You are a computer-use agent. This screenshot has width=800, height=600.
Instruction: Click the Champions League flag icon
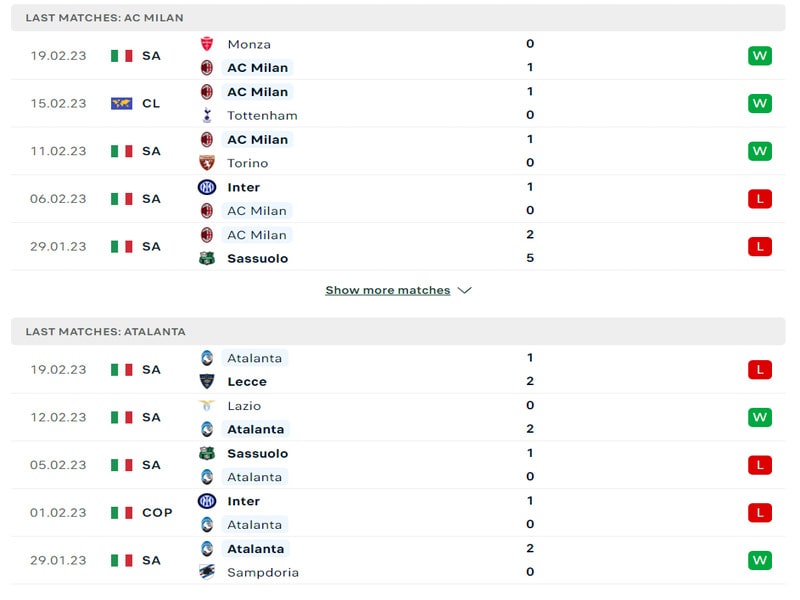(x=122, y=103)
